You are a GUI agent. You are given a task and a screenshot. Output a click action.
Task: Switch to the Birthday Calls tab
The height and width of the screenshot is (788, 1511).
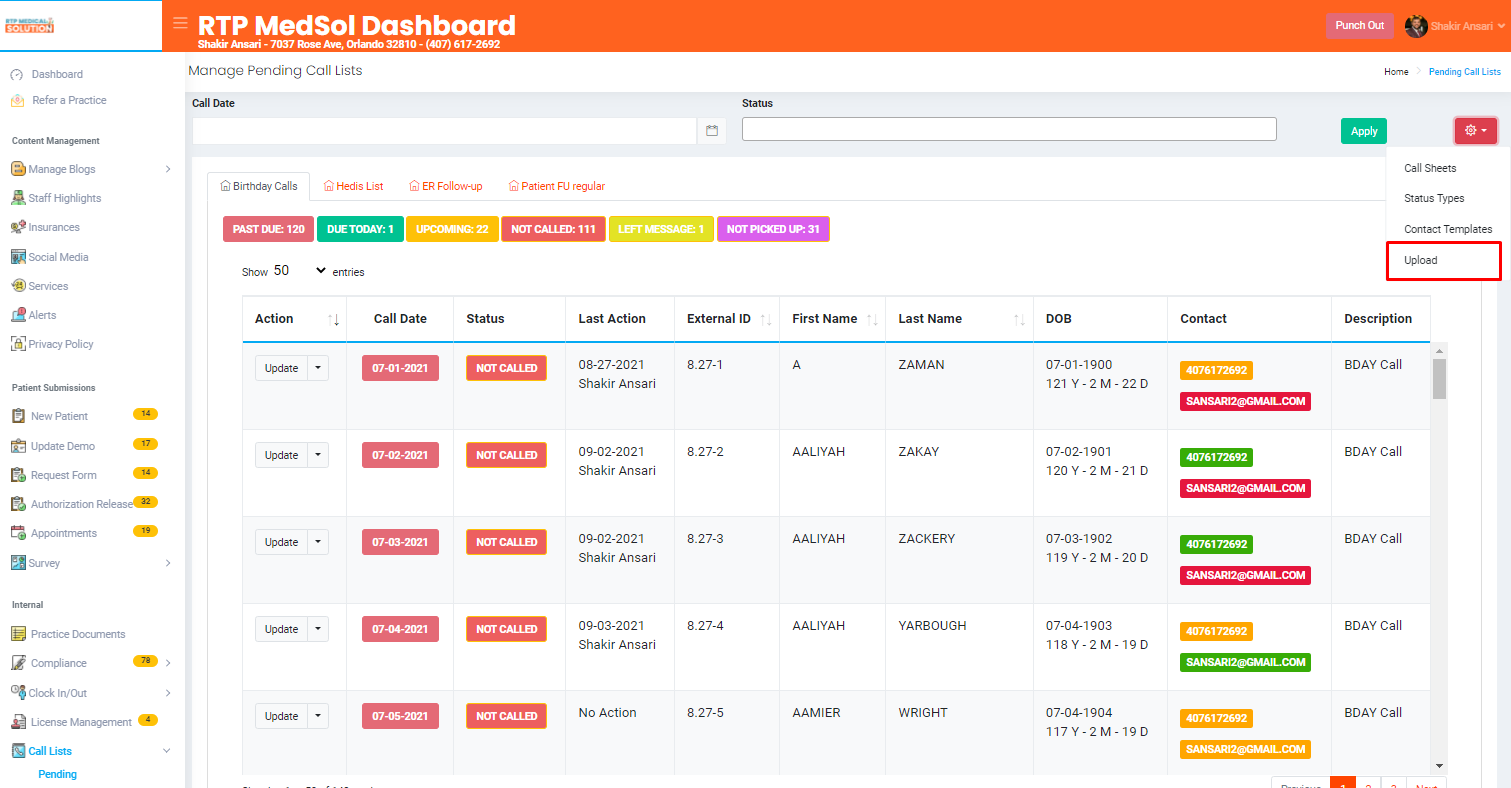coord(259,186)
